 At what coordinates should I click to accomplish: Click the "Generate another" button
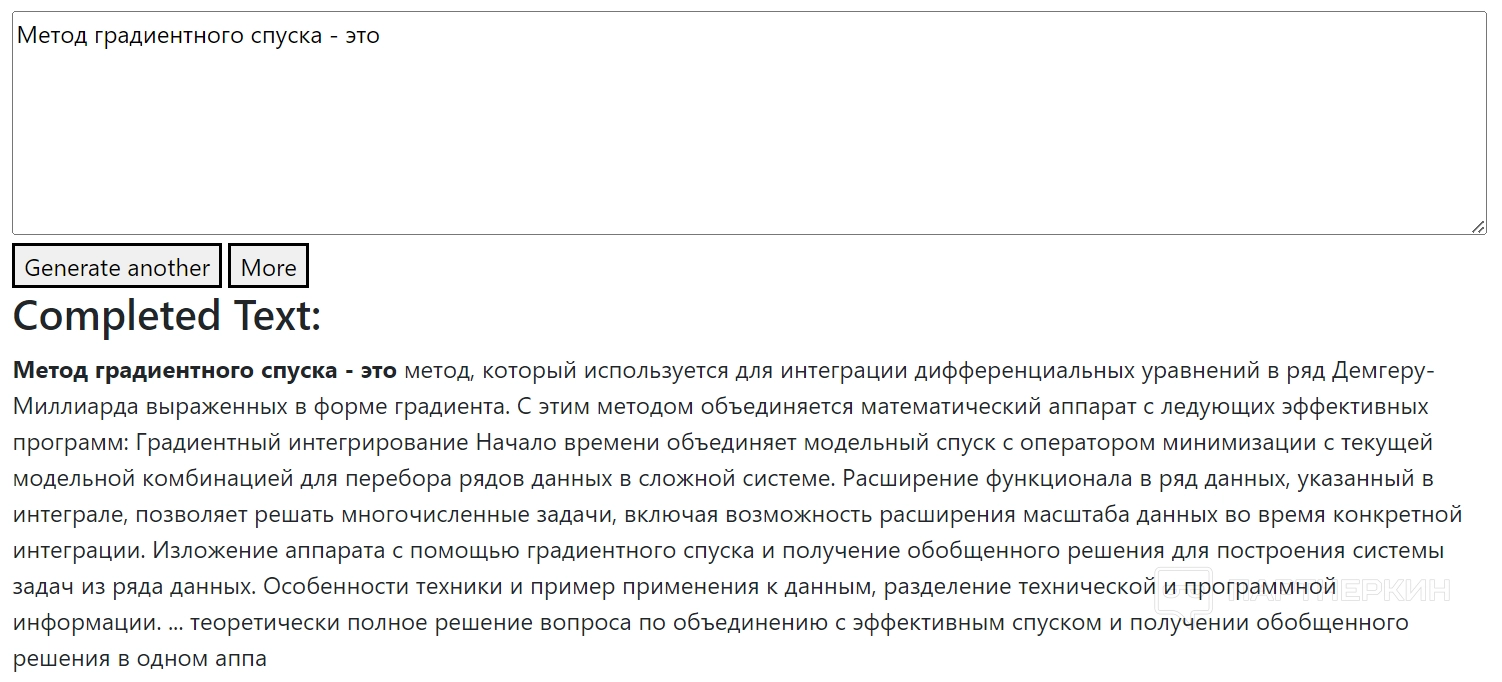[x=117, y=267]
